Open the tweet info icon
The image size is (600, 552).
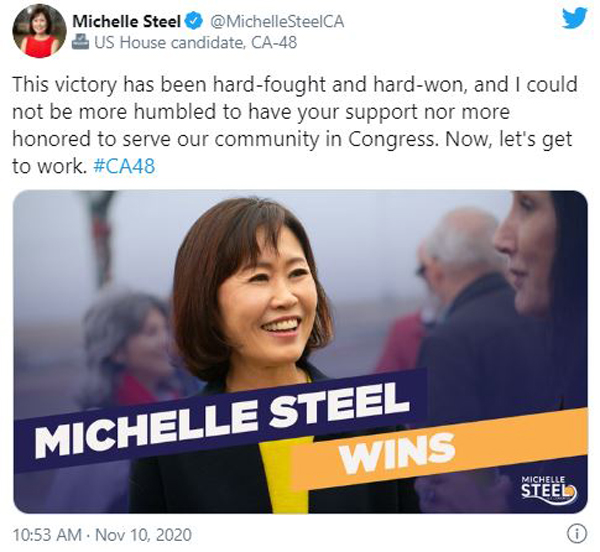pyautogui.click(x=576, y=533)
